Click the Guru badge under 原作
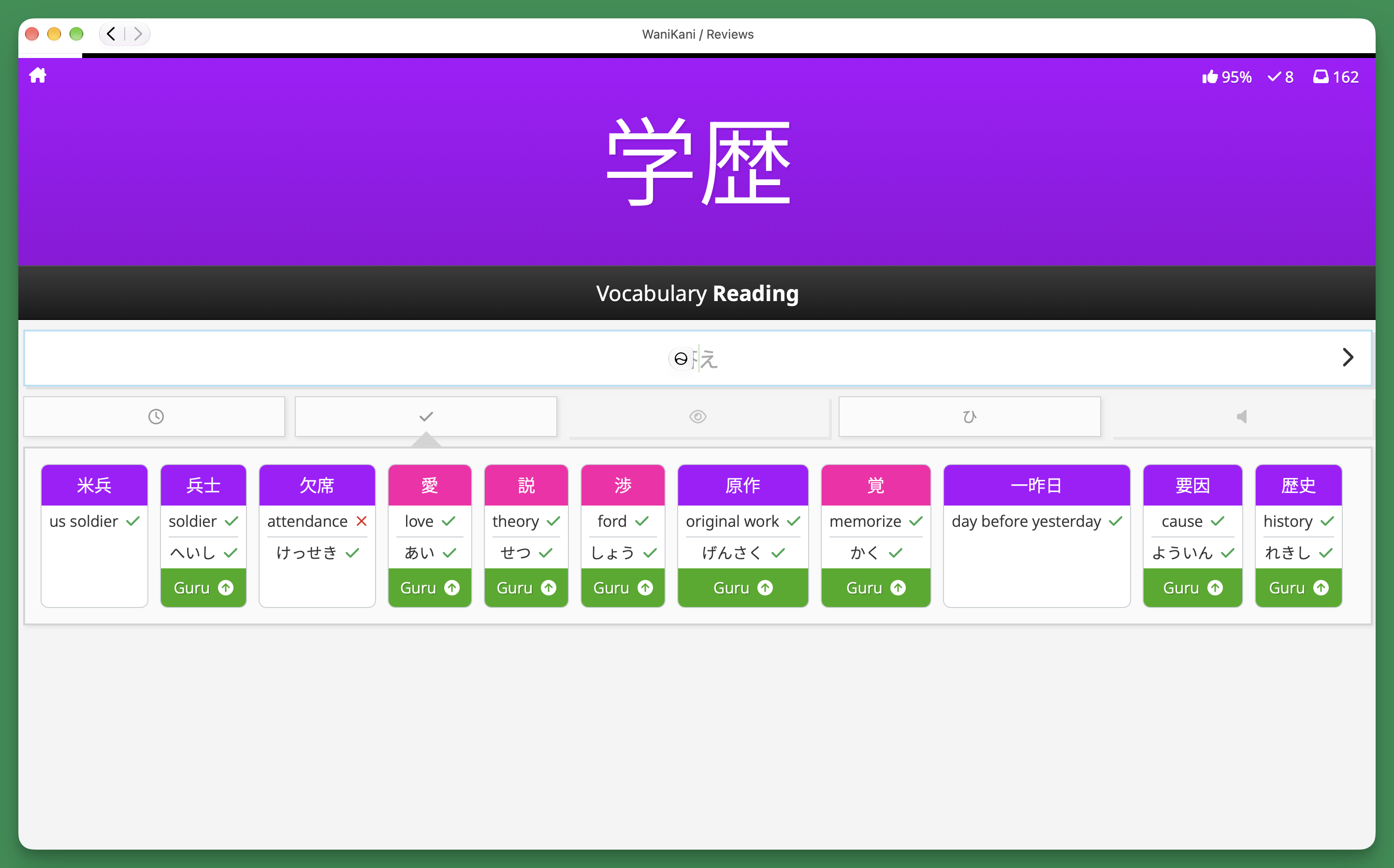Image resolution: width=1394 pixels, height=868 pixels. coord(743,588)
